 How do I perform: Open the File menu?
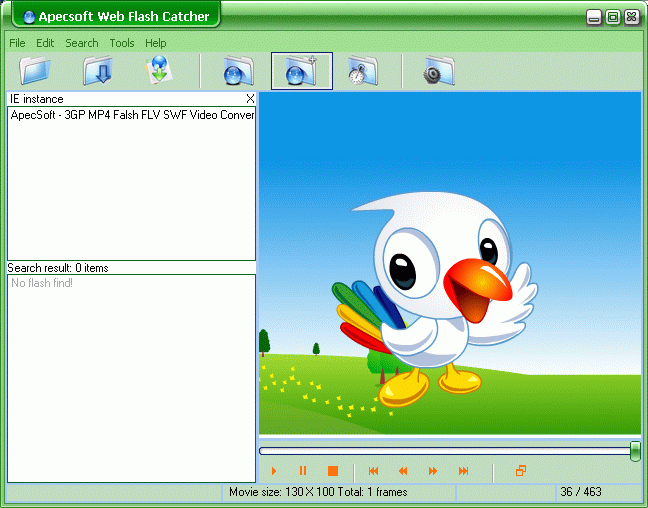tap(17, 43)
